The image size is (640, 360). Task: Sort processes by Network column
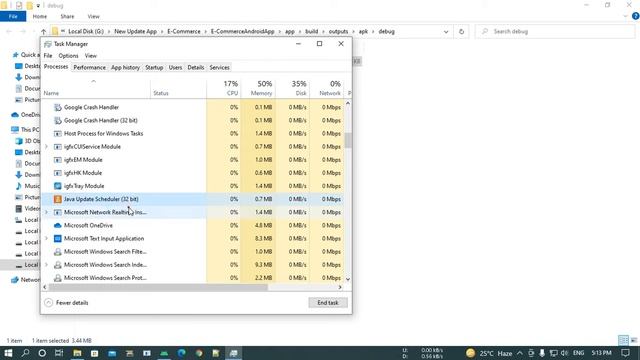(327, 88)
